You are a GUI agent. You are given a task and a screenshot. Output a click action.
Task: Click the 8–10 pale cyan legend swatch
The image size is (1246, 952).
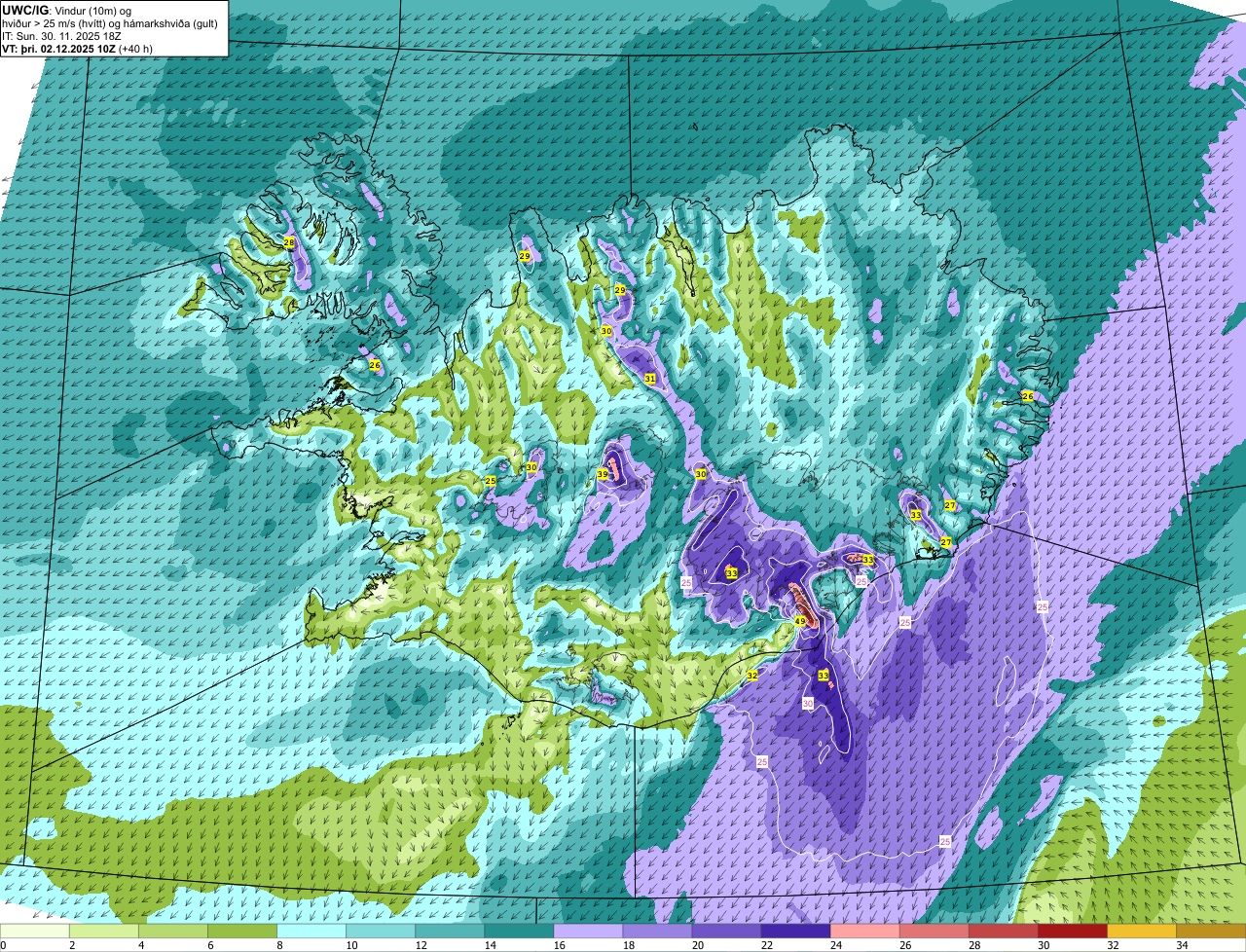pyautogui.click(x=311, y=932)
